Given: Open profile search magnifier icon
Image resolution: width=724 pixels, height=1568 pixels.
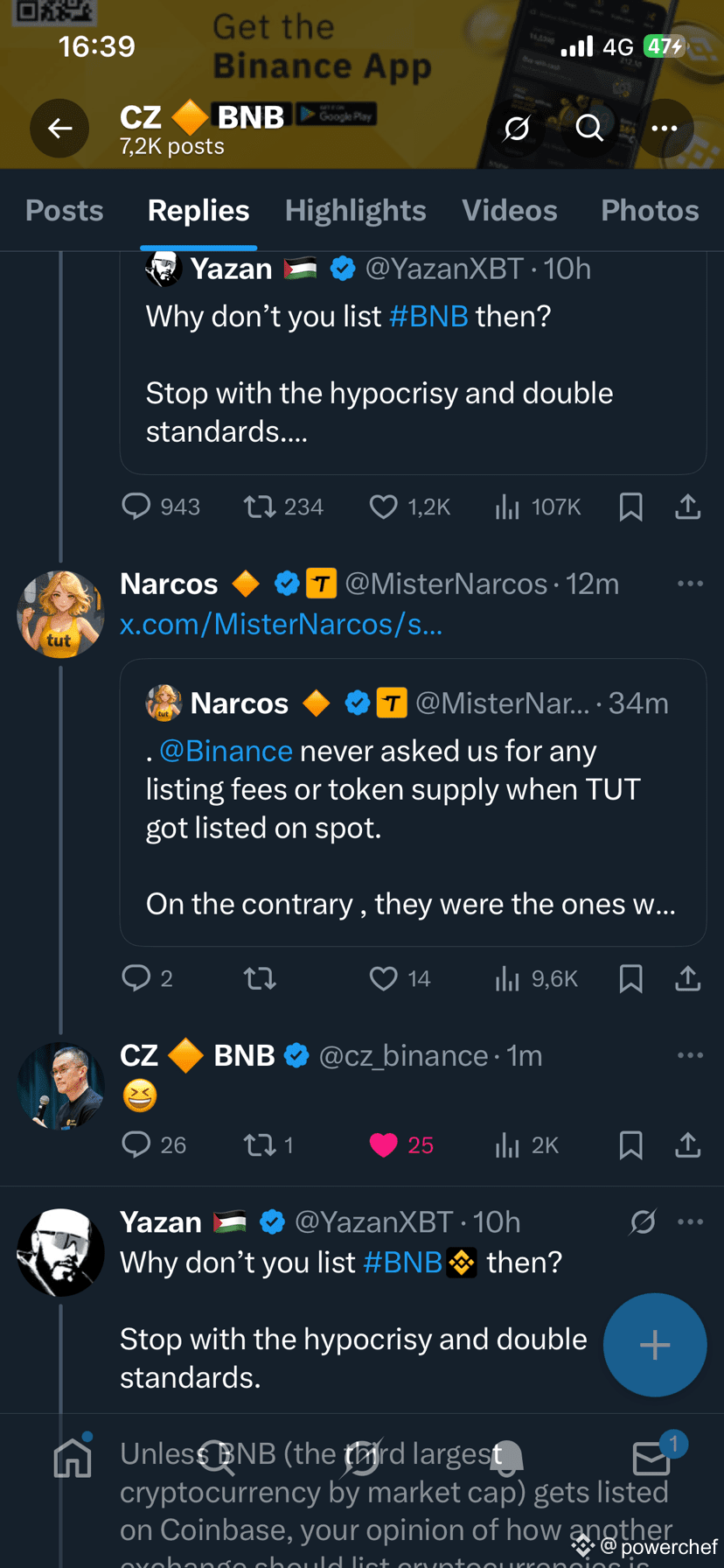Looking at the screenshot, I should click(x=589, y=129).
